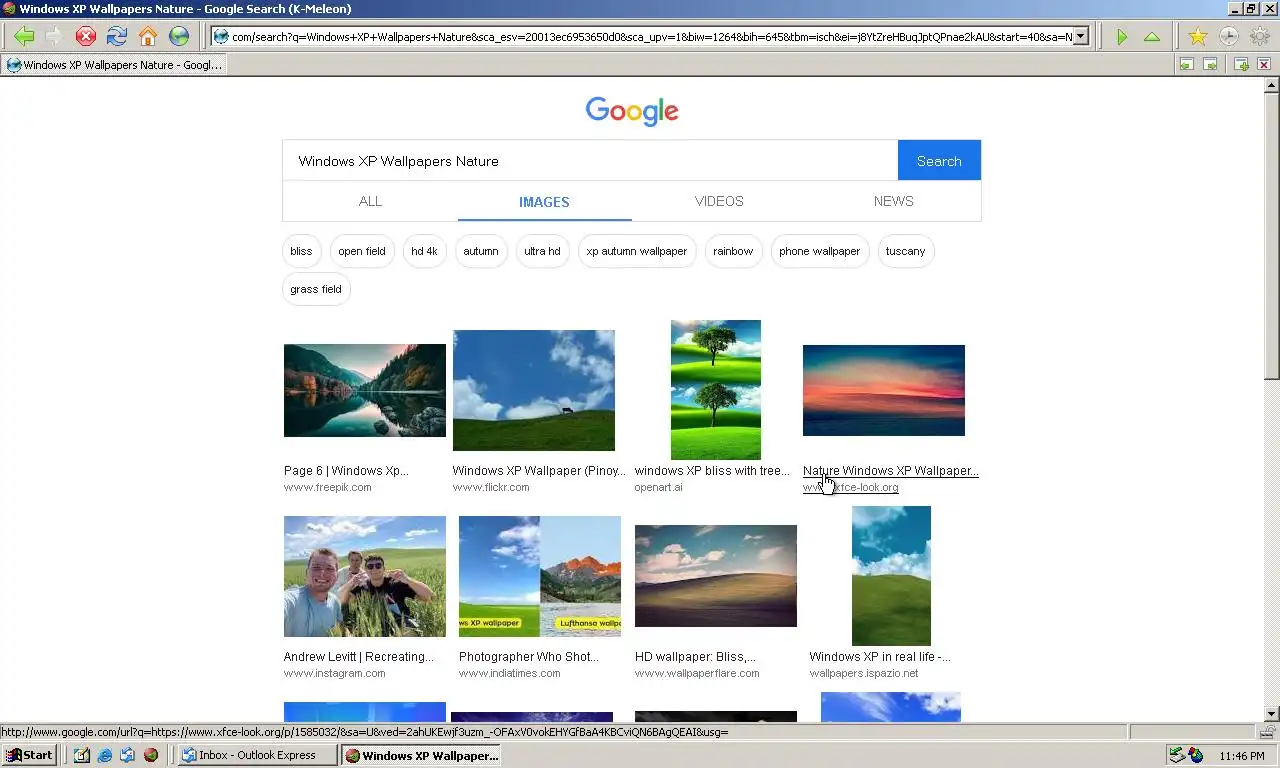Click the www.instagram.com source text
The width and height of the screenshot is (1280, 768).
coord(334,673)
